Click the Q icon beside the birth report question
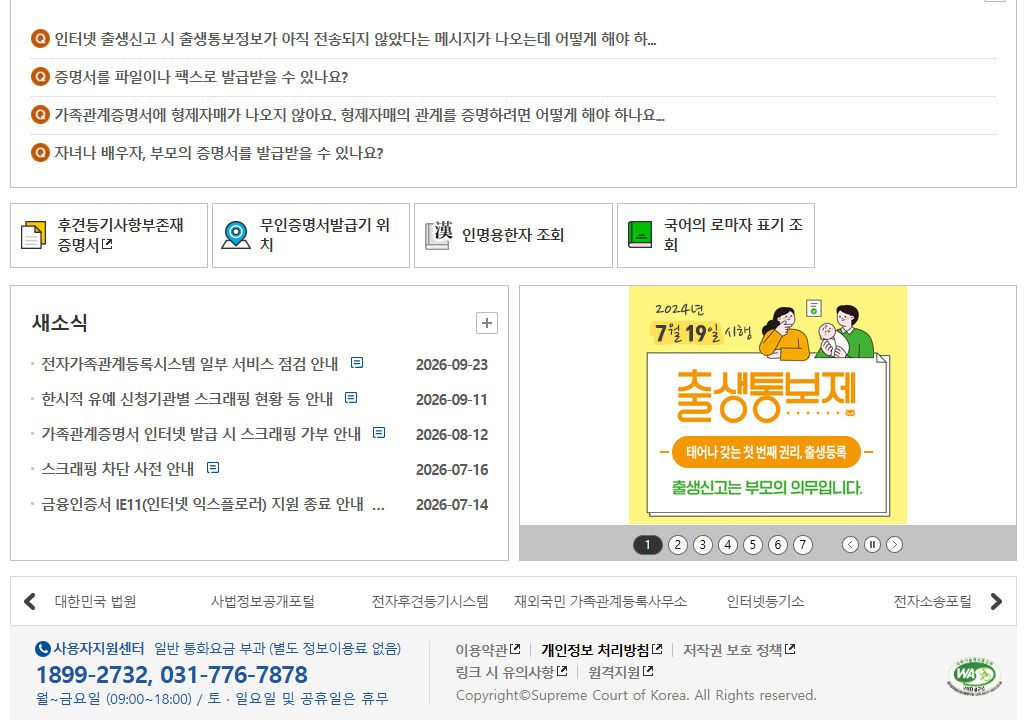This screenshot has width=1027, height=720. tap(41, 39)
